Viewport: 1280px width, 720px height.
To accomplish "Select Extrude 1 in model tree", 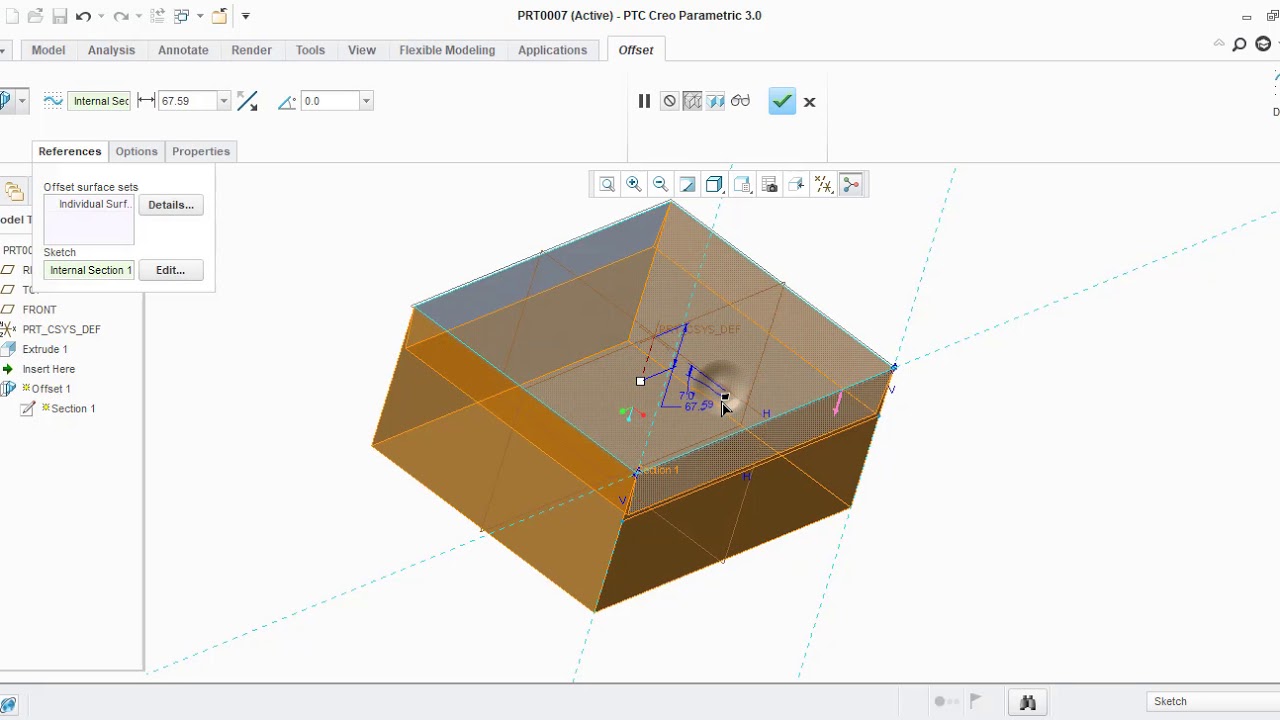I will pos(45,349).
